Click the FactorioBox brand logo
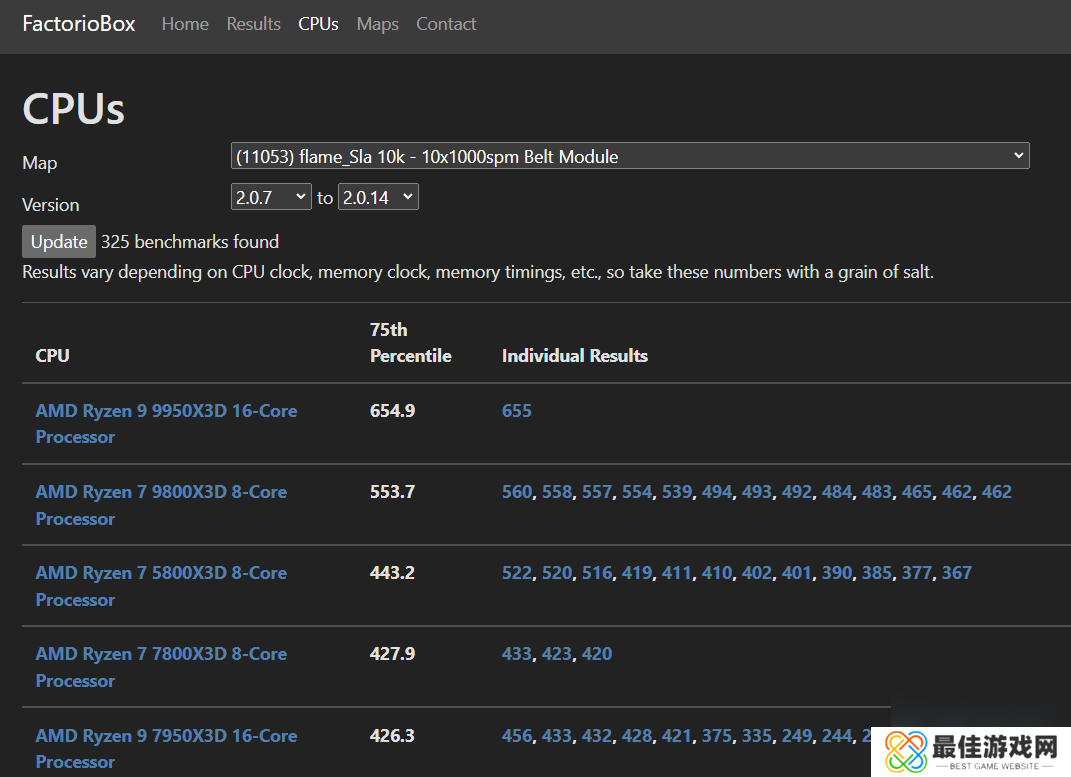1071x777 pixels. pyautogui.click(x=79, y=24)
